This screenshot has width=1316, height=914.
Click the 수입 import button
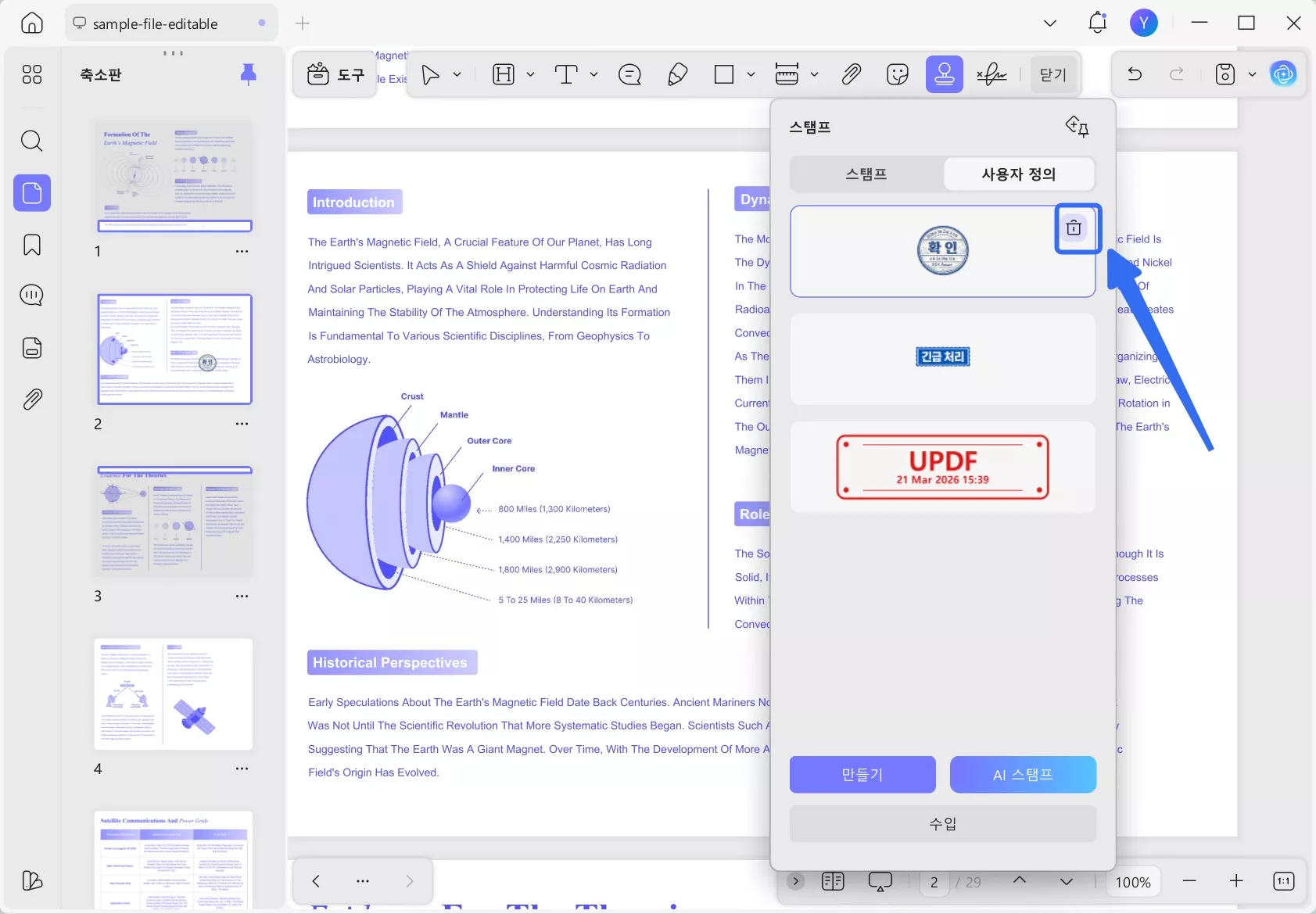tap(943, 824)
